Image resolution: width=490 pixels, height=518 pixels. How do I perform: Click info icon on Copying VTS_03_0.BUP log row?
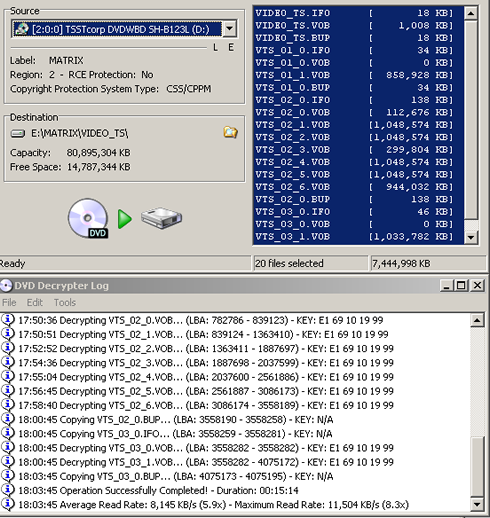[8, 476]
